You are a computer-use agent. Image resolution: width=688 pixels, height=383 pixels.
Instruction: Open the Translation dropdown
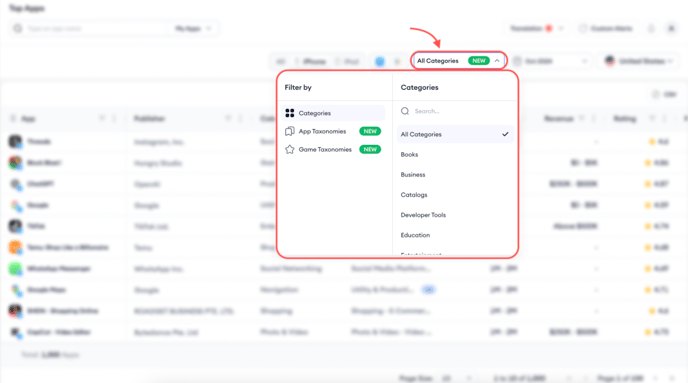pyautogui.click(x=536, y=29)
